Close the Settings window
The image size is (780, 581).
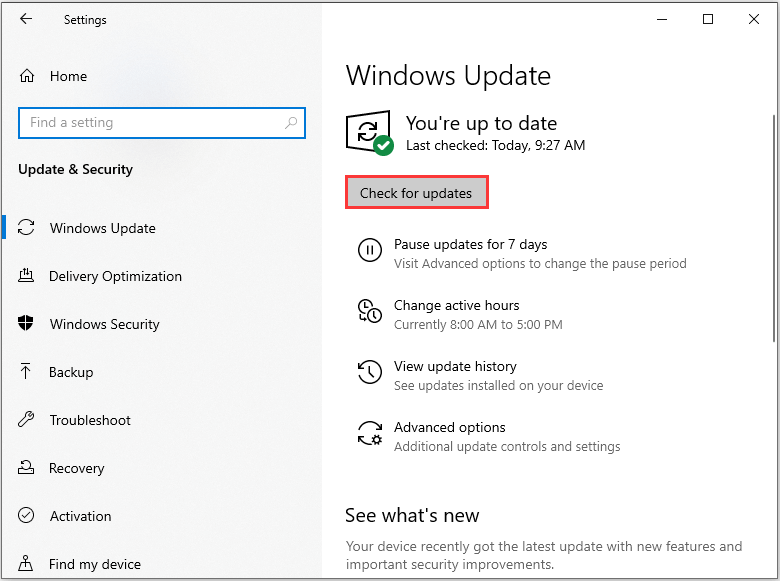click(x=754, y=19)
